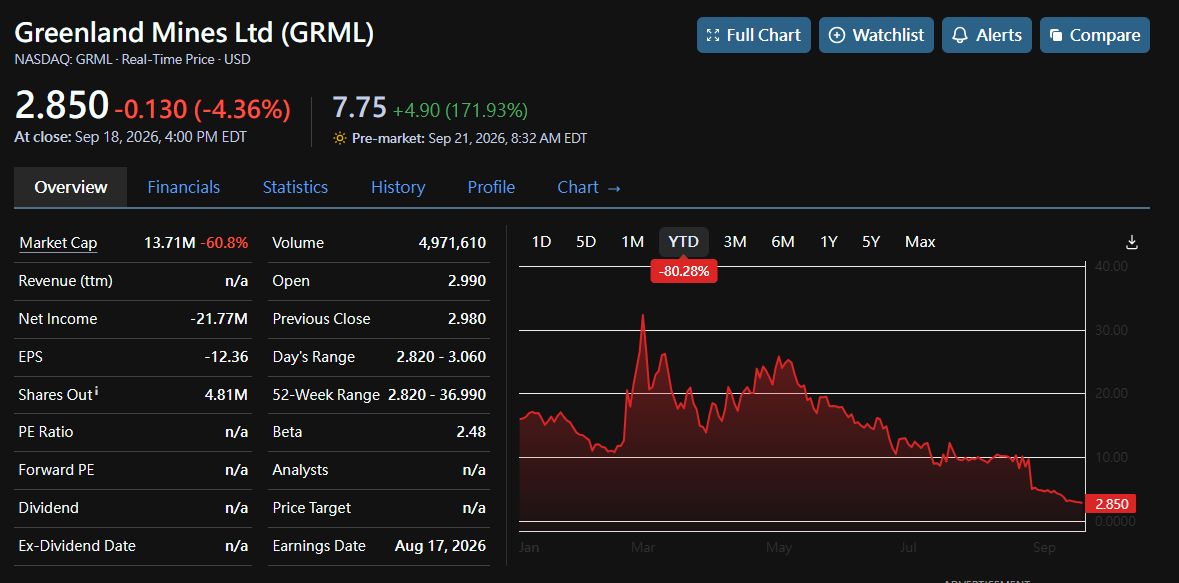1179x583 pixels.
Task: Open the Alerts button
Action: (x=987, y=35)
